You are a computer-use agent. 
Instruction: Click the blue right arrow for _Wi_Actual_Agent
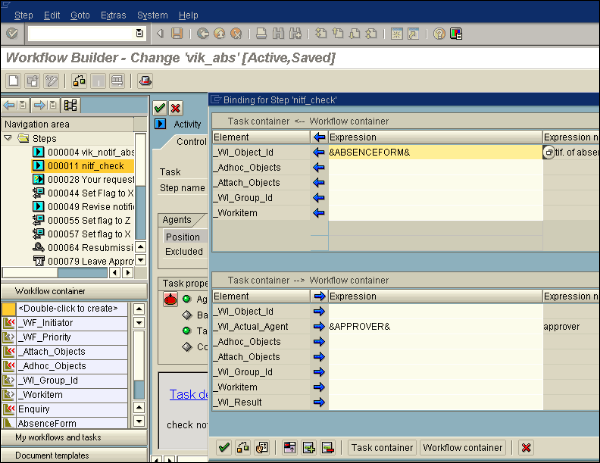click(x=319, y=326)
